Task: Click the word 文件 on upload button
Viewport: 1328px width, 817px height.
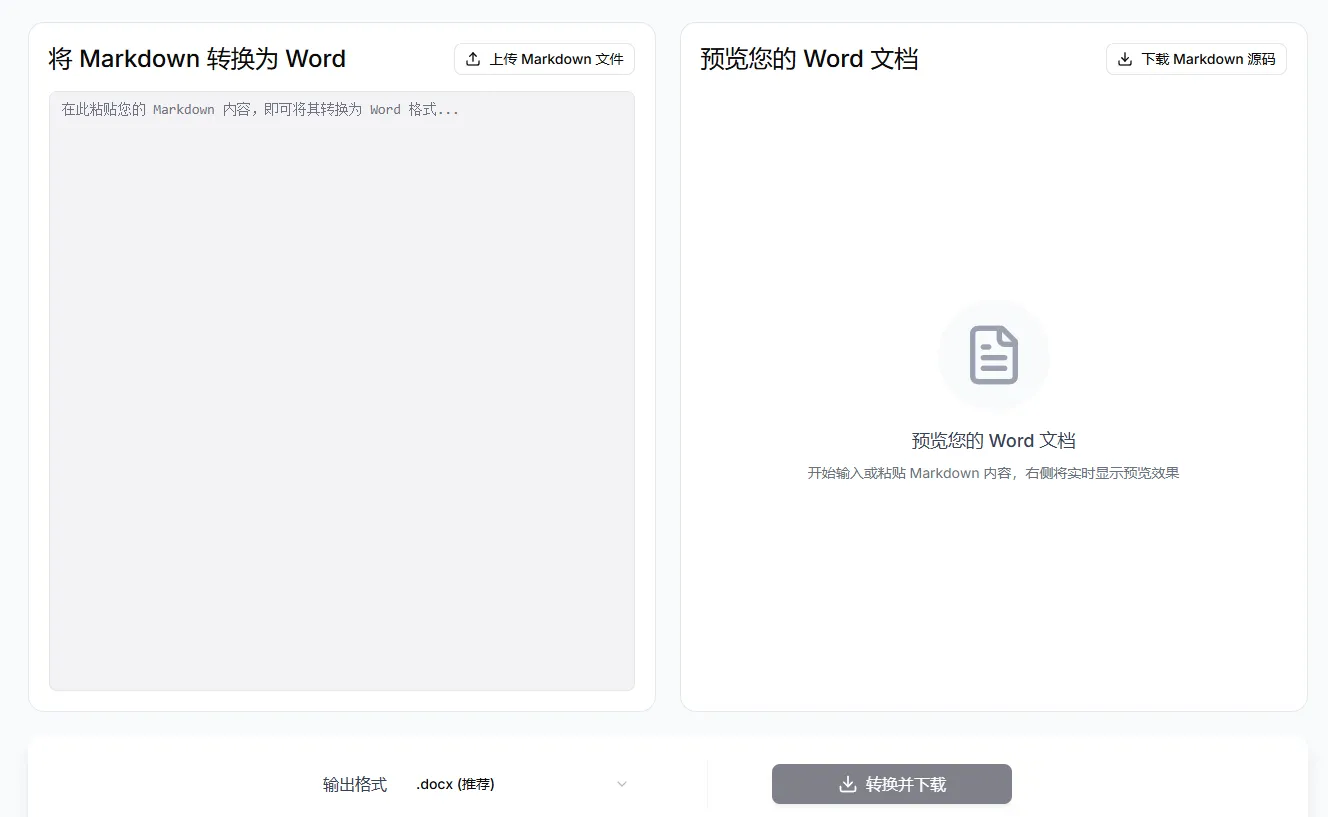Action: (609, 59)
